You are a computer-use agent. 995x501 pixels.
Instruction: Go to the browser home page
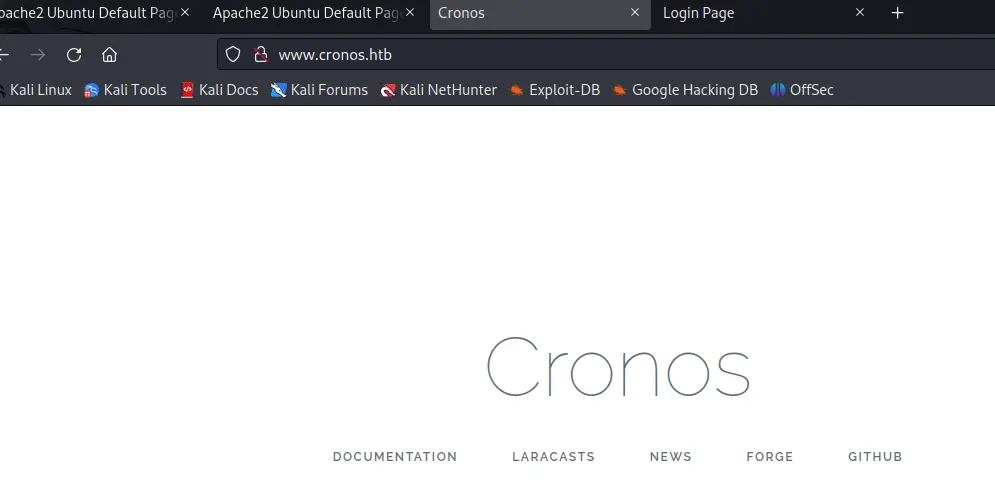(109, 55)
